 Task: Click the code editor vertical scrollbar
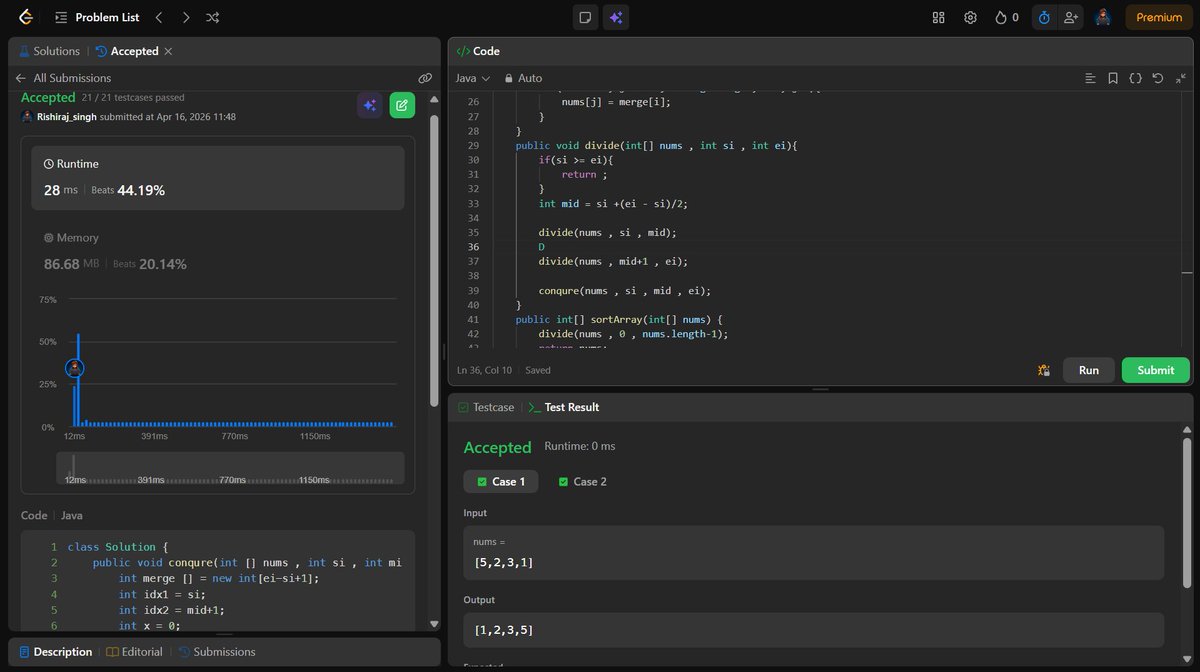1188,272
